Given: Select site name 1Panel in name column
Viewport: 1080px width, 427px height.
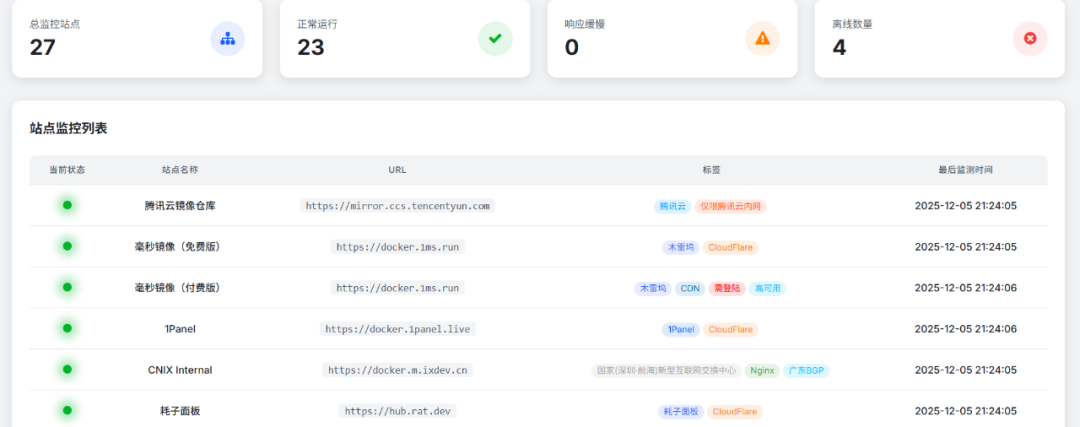Looking at the screenshot, I should 180,329.
